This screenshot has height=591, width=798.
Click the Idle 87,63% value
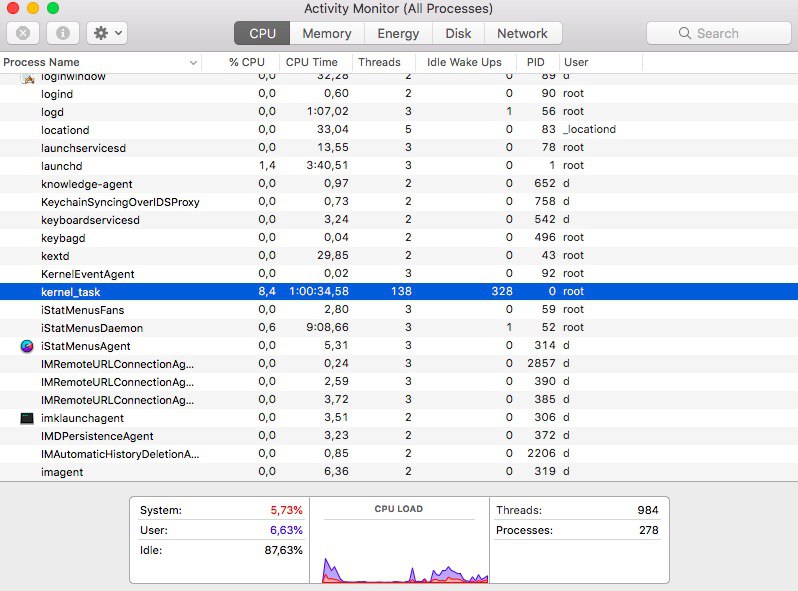click(283, 550)
